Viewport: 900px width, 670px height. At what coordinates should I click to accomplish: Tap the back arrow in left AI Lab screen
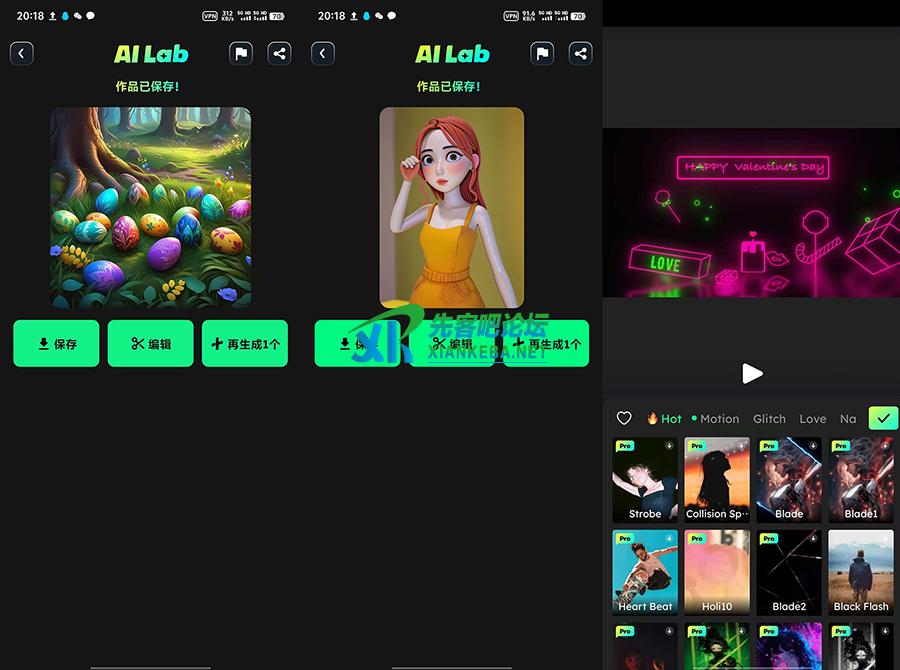pos(22,54)
